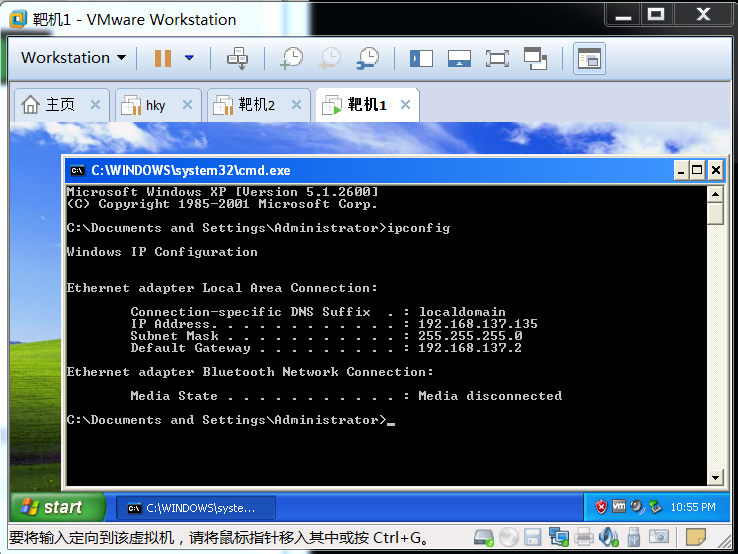Close the hky tab
738x554 pixels.
[187, 104]
